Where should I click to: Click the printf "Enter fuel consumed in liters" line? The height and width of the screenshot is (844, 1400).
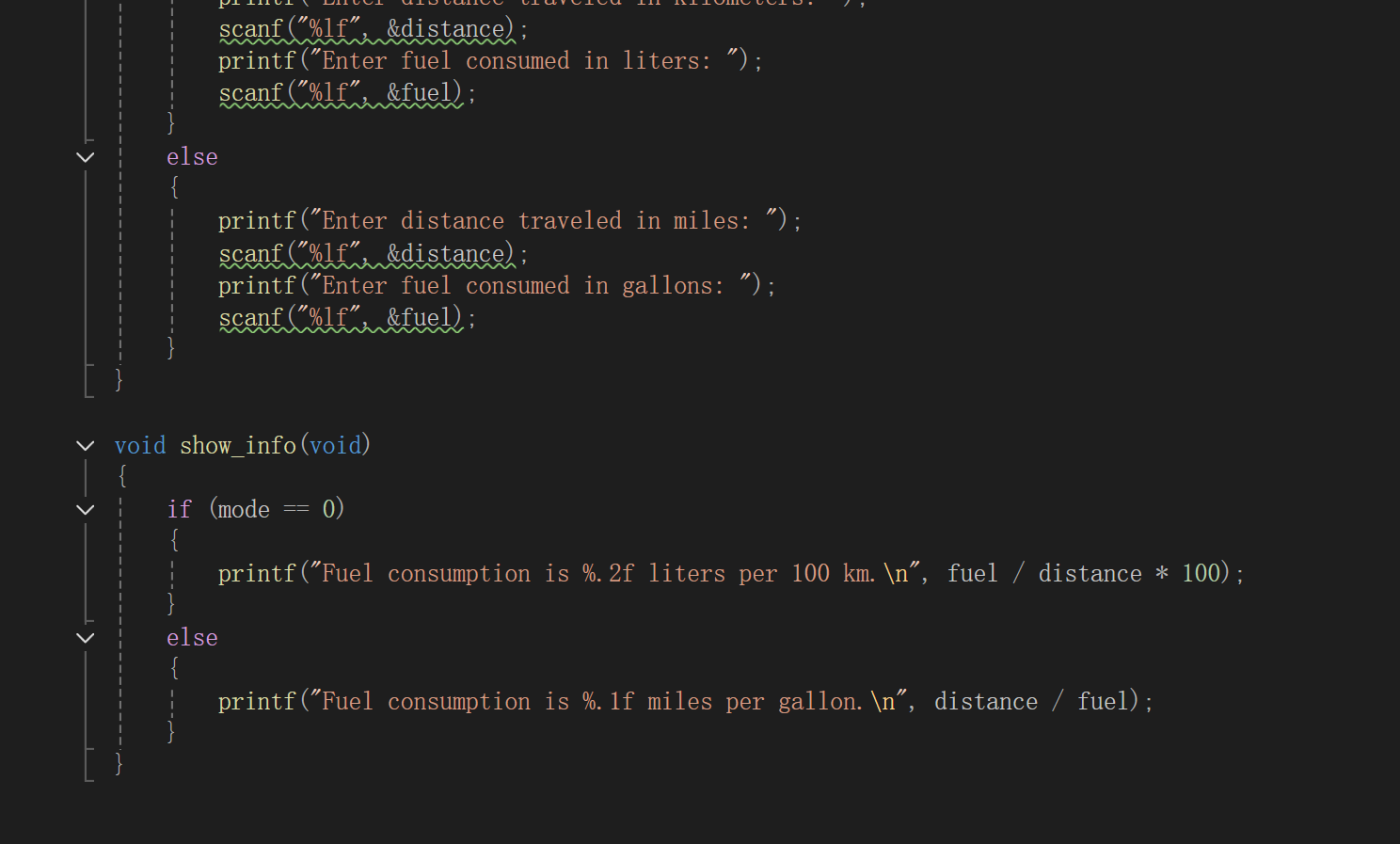point(490,60)
